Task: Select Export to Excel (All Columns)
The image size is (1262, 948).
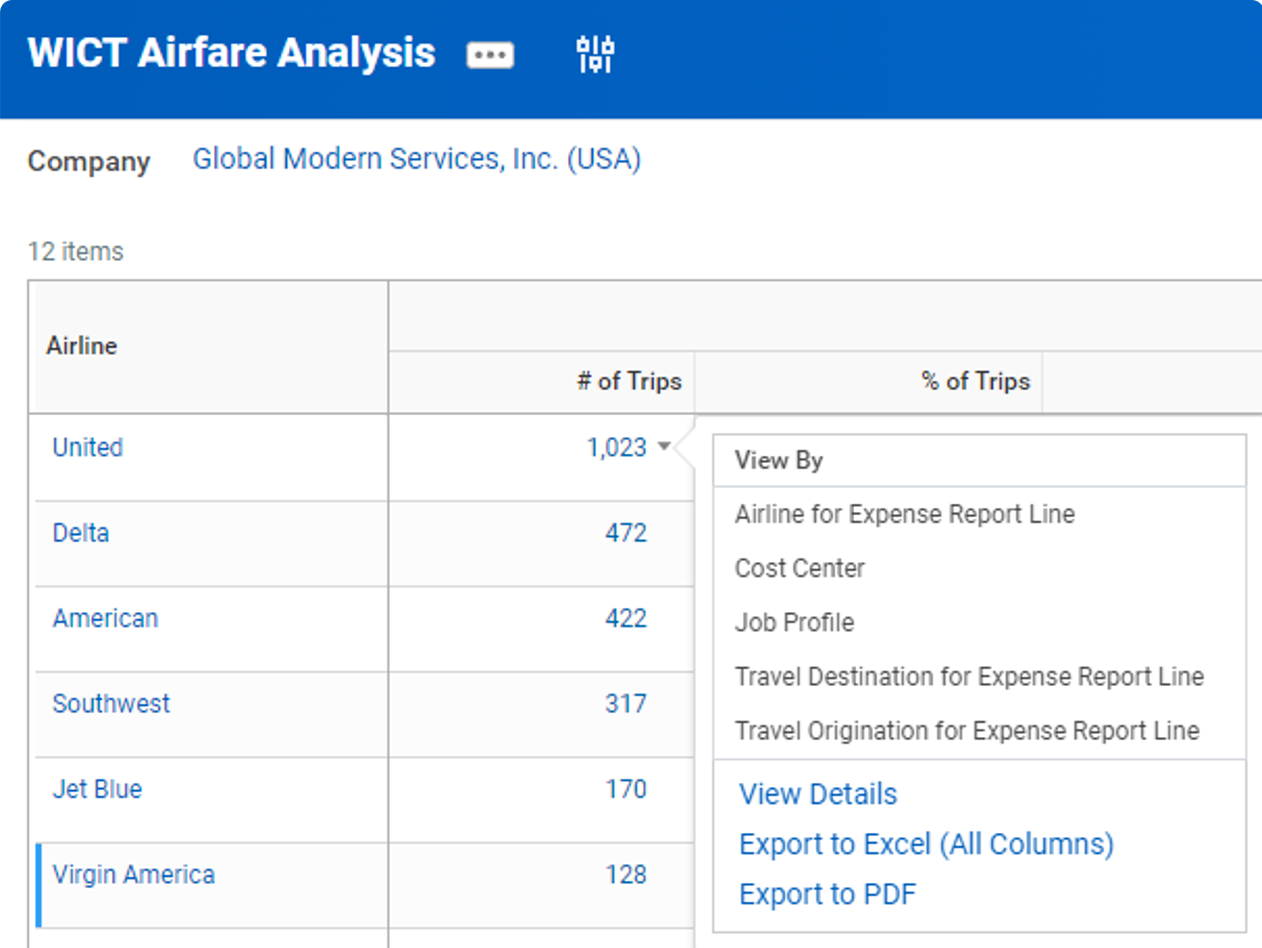Action: point(926,844)
